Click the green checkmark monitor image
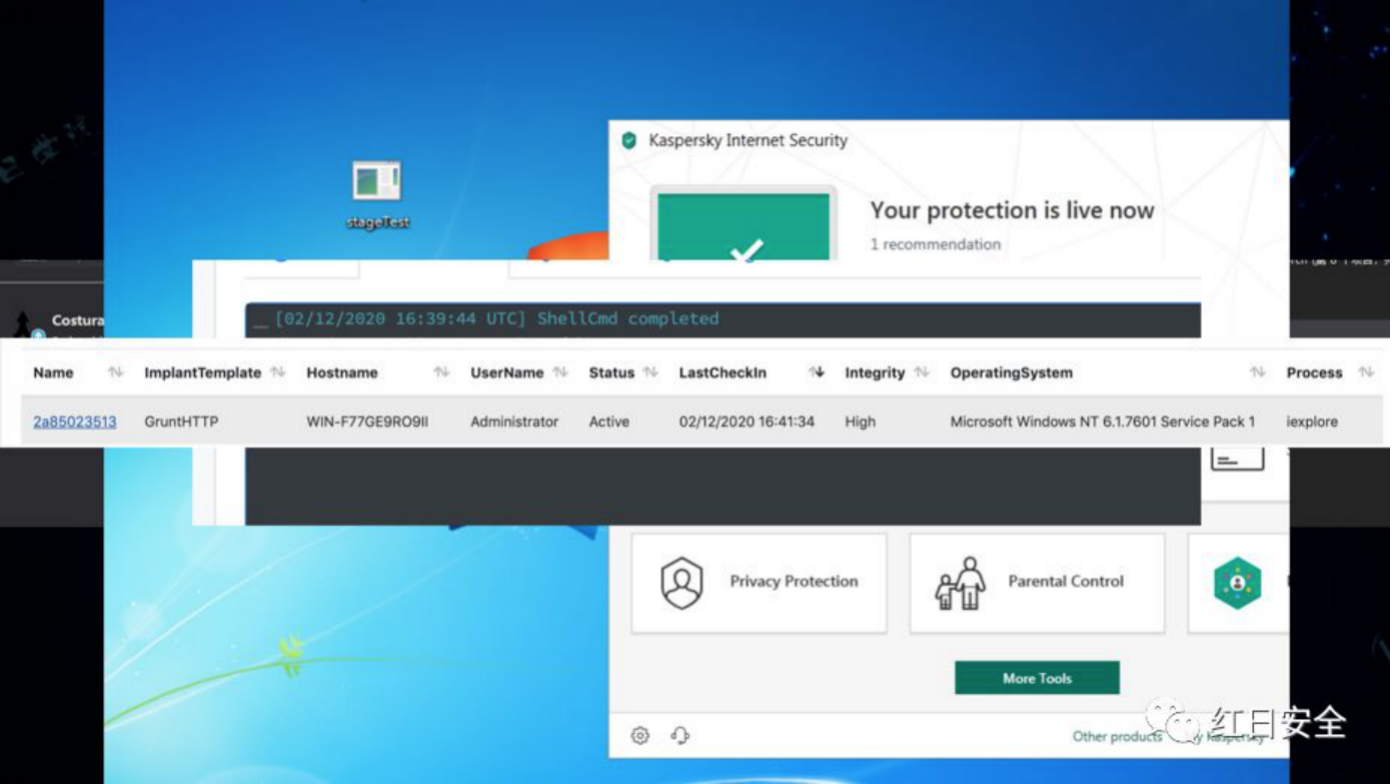1392x784 pixels. (744, 223)
